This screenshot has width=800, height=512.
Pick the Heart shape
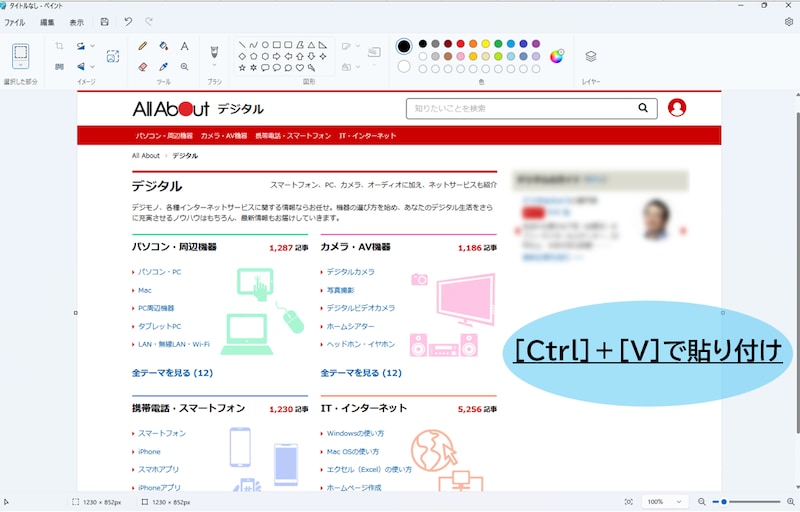pyautogui.click(x=299, y=67)
